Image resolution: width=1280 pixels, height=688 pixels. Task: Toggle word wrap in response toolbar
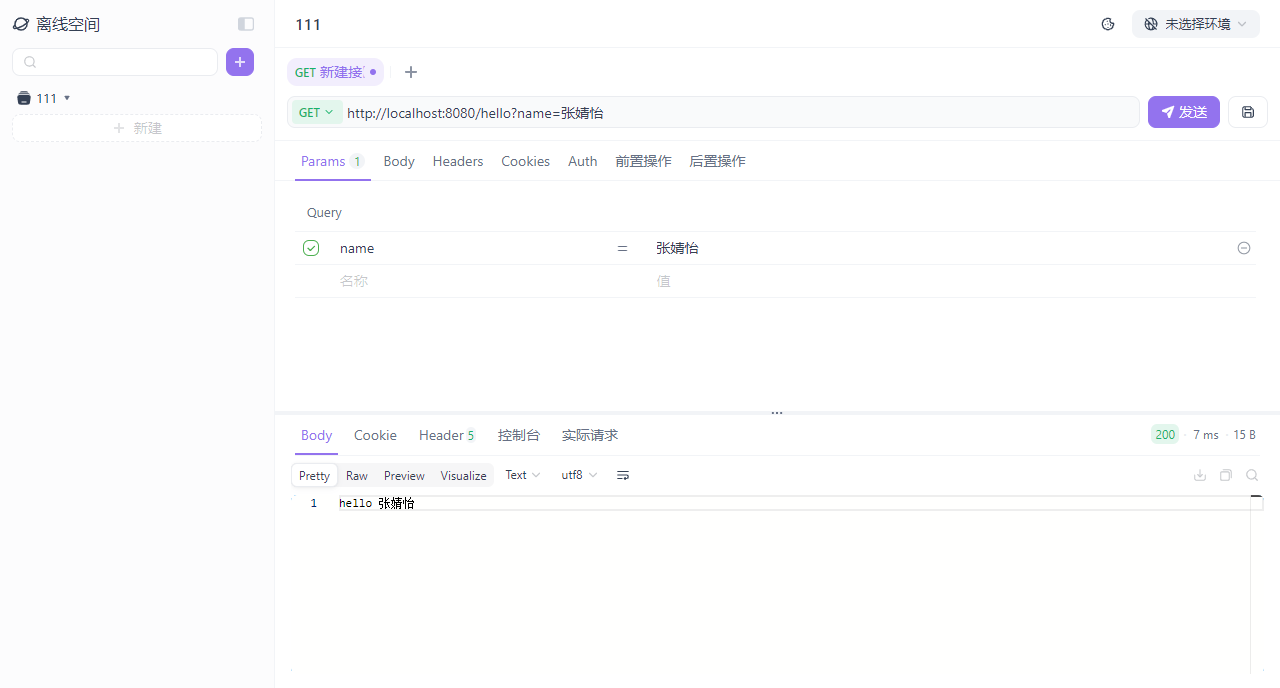coord(623,475)
